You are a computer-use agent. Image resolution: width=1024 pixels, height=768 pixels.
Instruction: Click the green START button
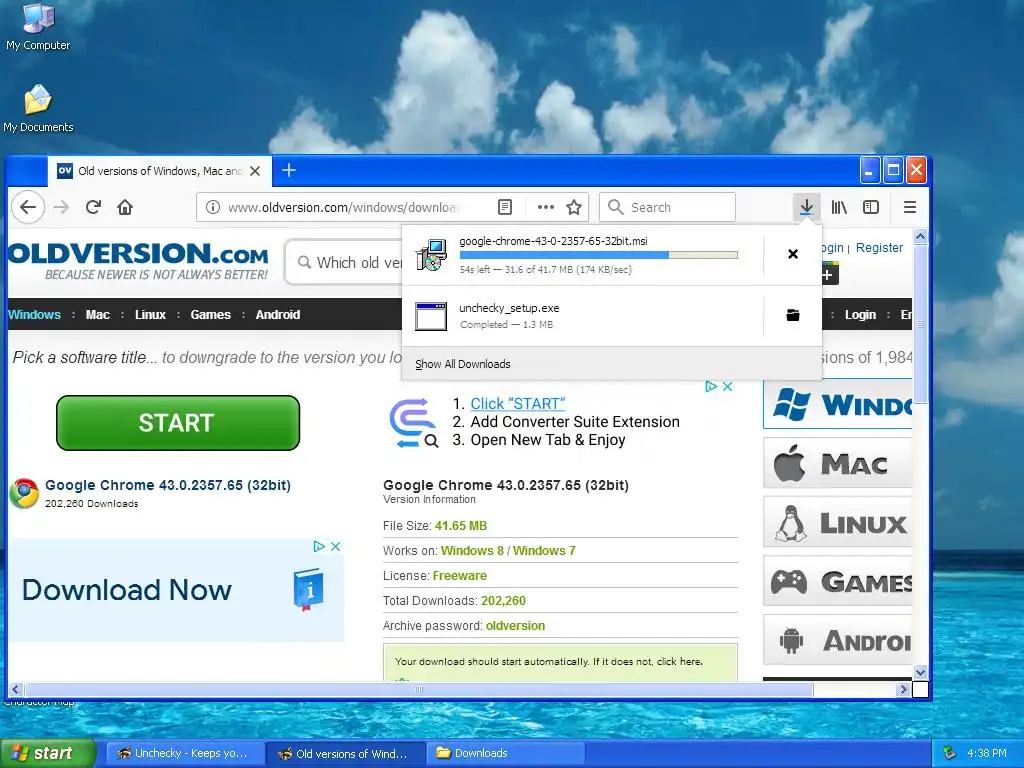(178, 423)
